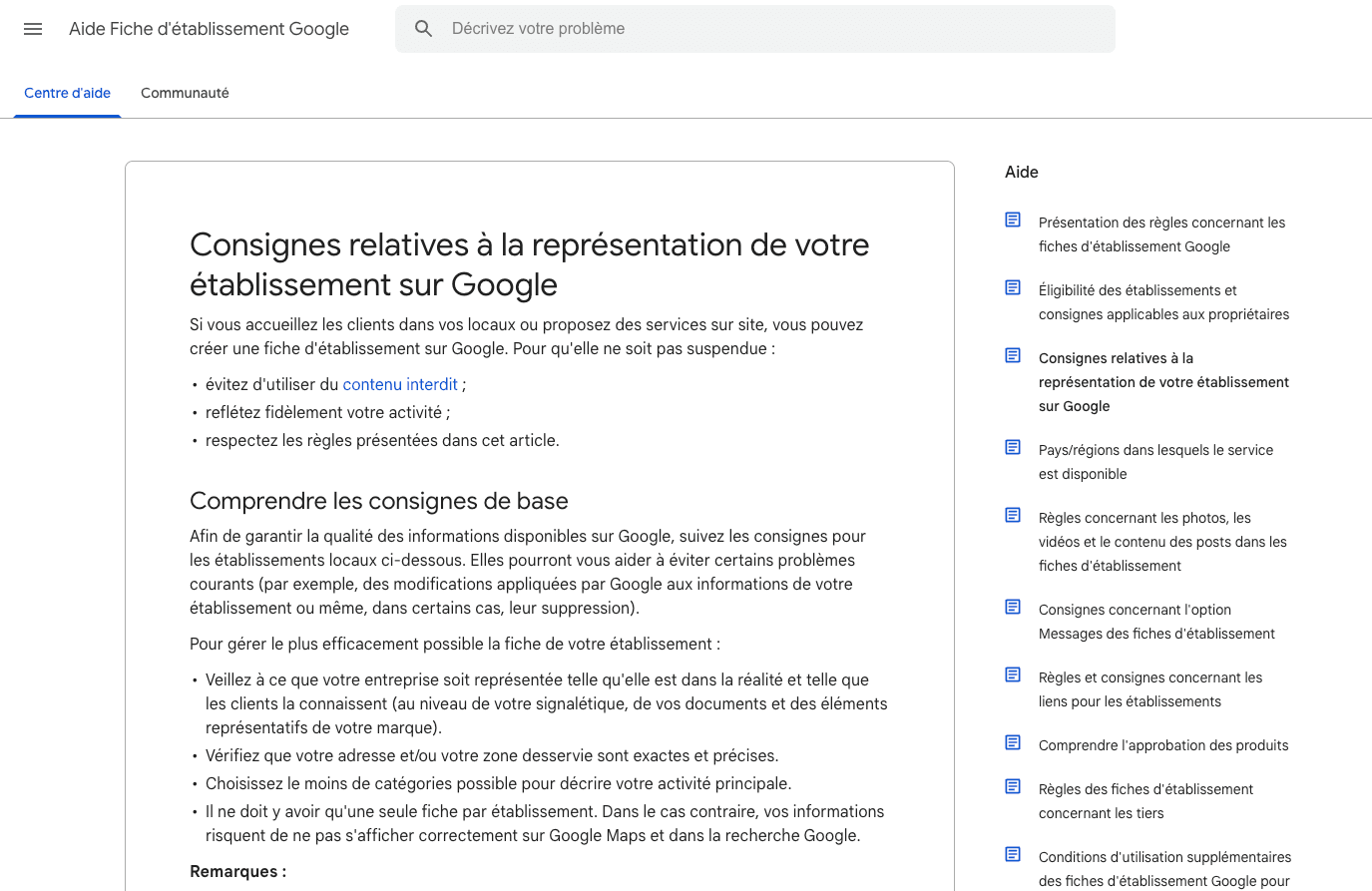Select the Centre d'aide tab

click(67, 93)
